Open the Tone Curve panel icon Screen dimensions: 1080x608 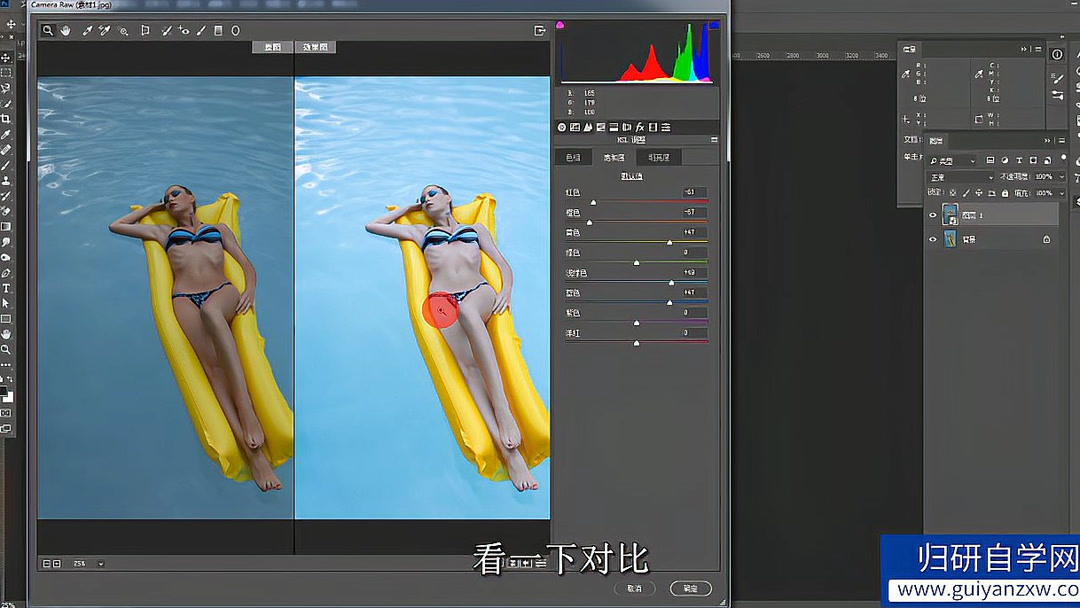click(x=574, y=127)
